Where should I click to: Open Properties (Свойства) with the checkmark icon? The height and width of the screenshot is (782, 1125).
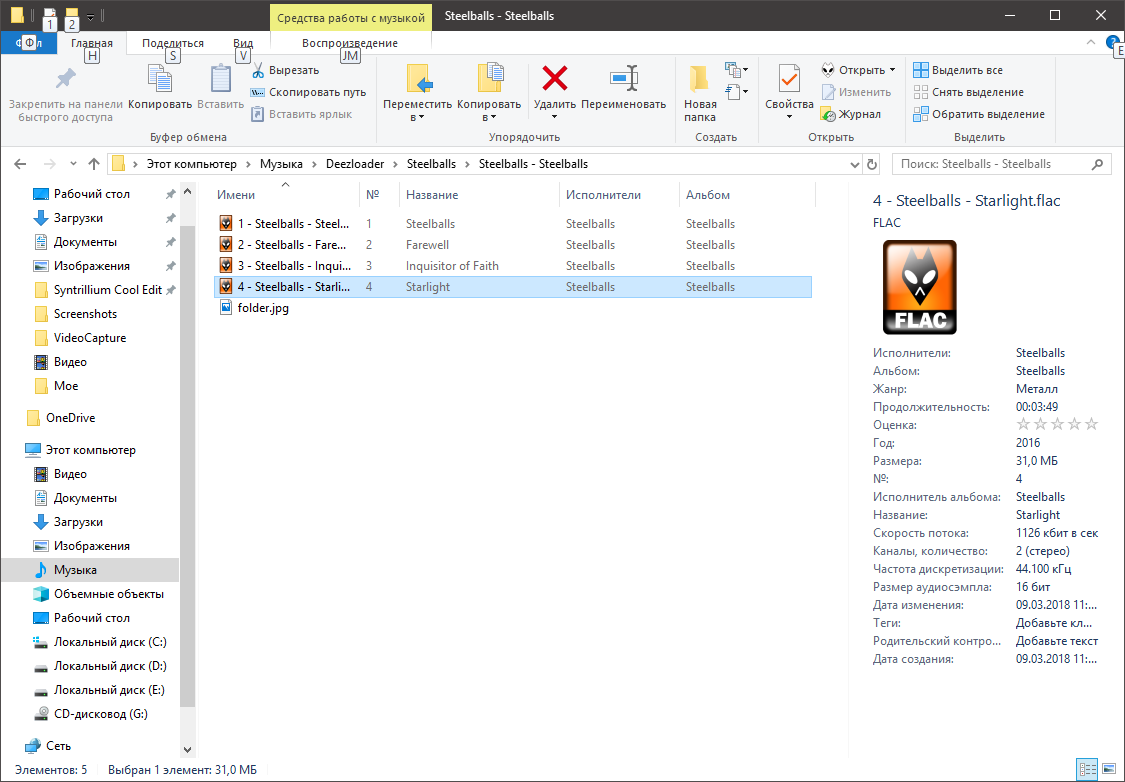click(789, 79)
